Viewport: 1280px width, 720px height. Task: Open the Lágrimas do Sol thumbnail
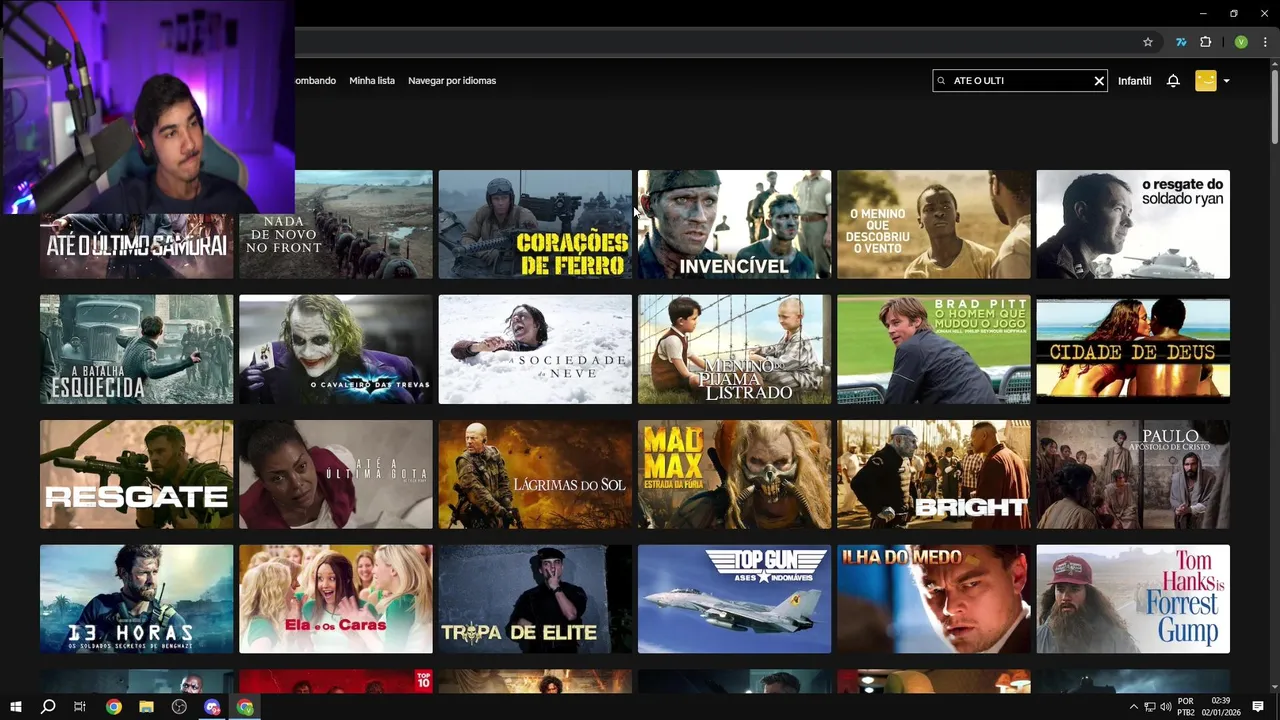pos(535,474)
